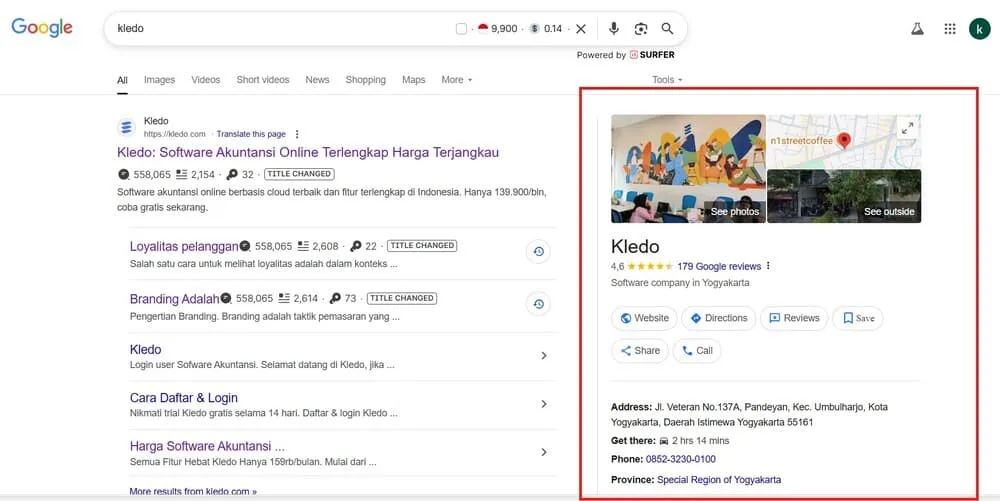Open the Google account avatar
The height and width of the screenshot is (501, 1000).
(x=980, y=29)
